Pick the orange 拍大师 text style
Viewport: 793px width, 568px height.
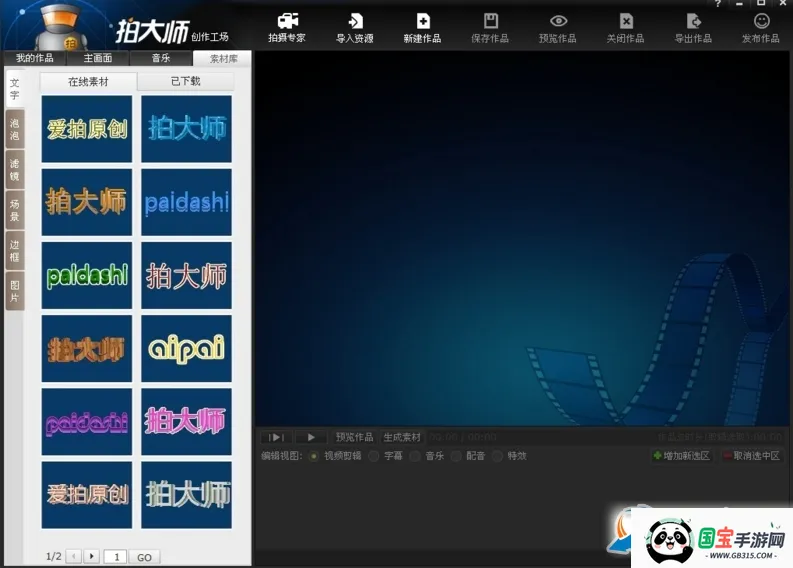pyautogui.click(x=87, y=202)
